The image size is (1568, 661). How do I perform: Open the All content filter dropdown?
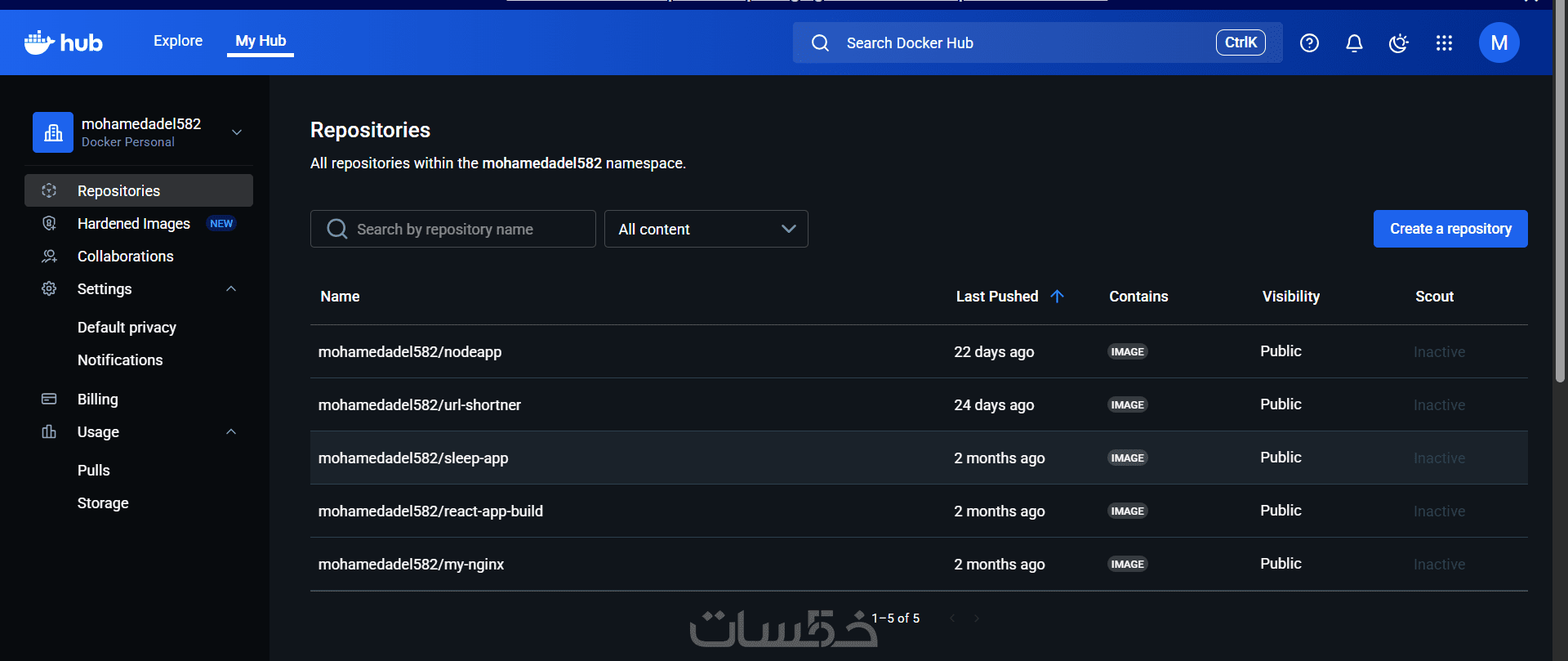[706, 229]
